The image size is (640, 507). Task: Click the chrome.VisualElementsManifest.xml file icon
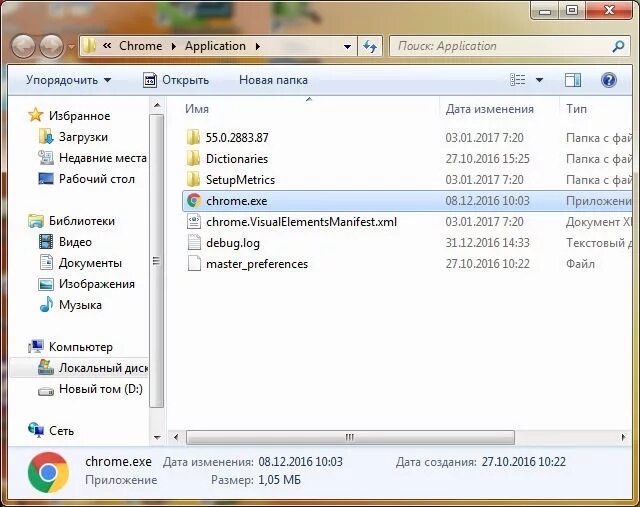(194, 222)
